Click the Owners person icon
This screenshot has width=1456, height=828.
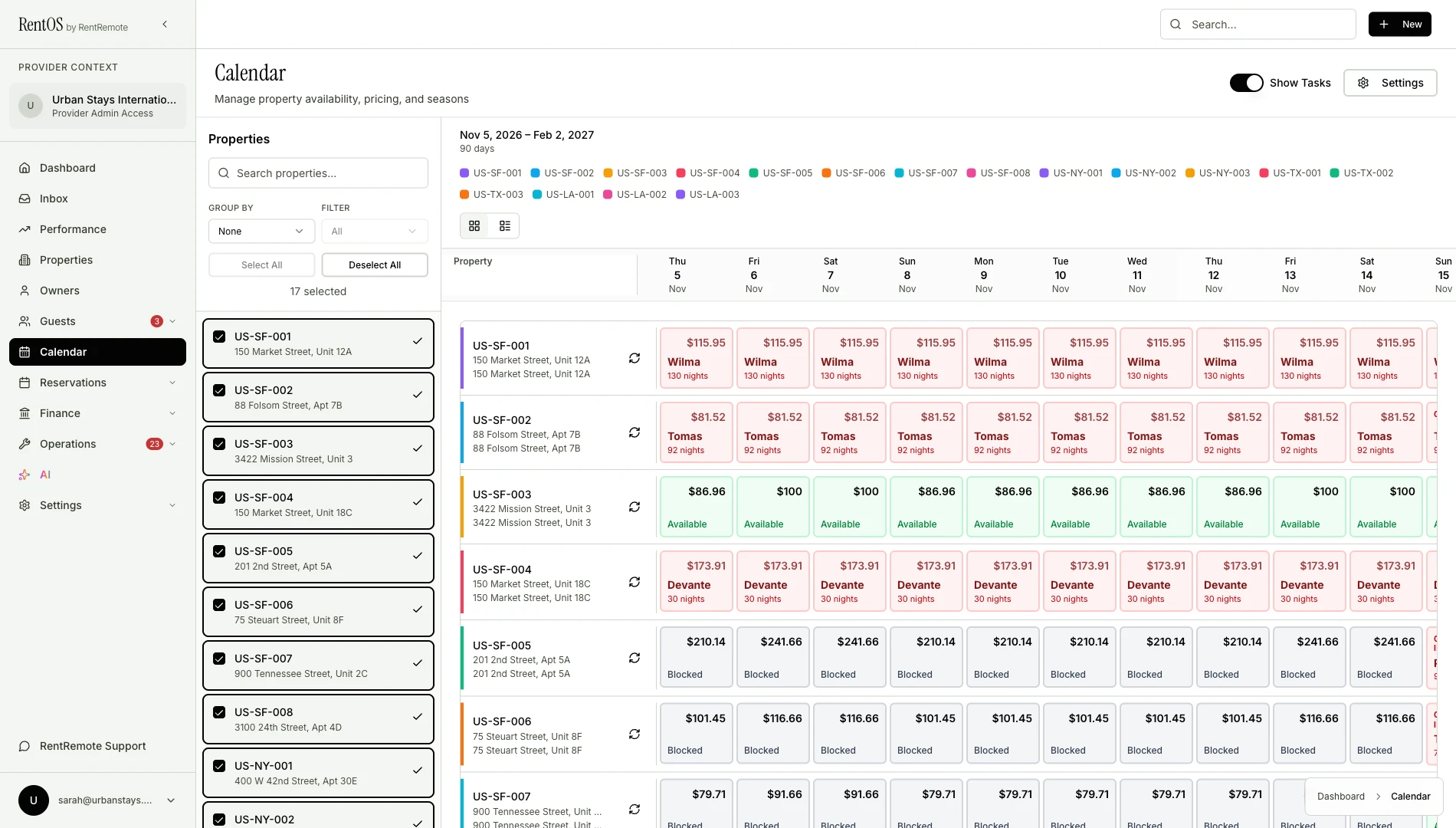(25, 291)
